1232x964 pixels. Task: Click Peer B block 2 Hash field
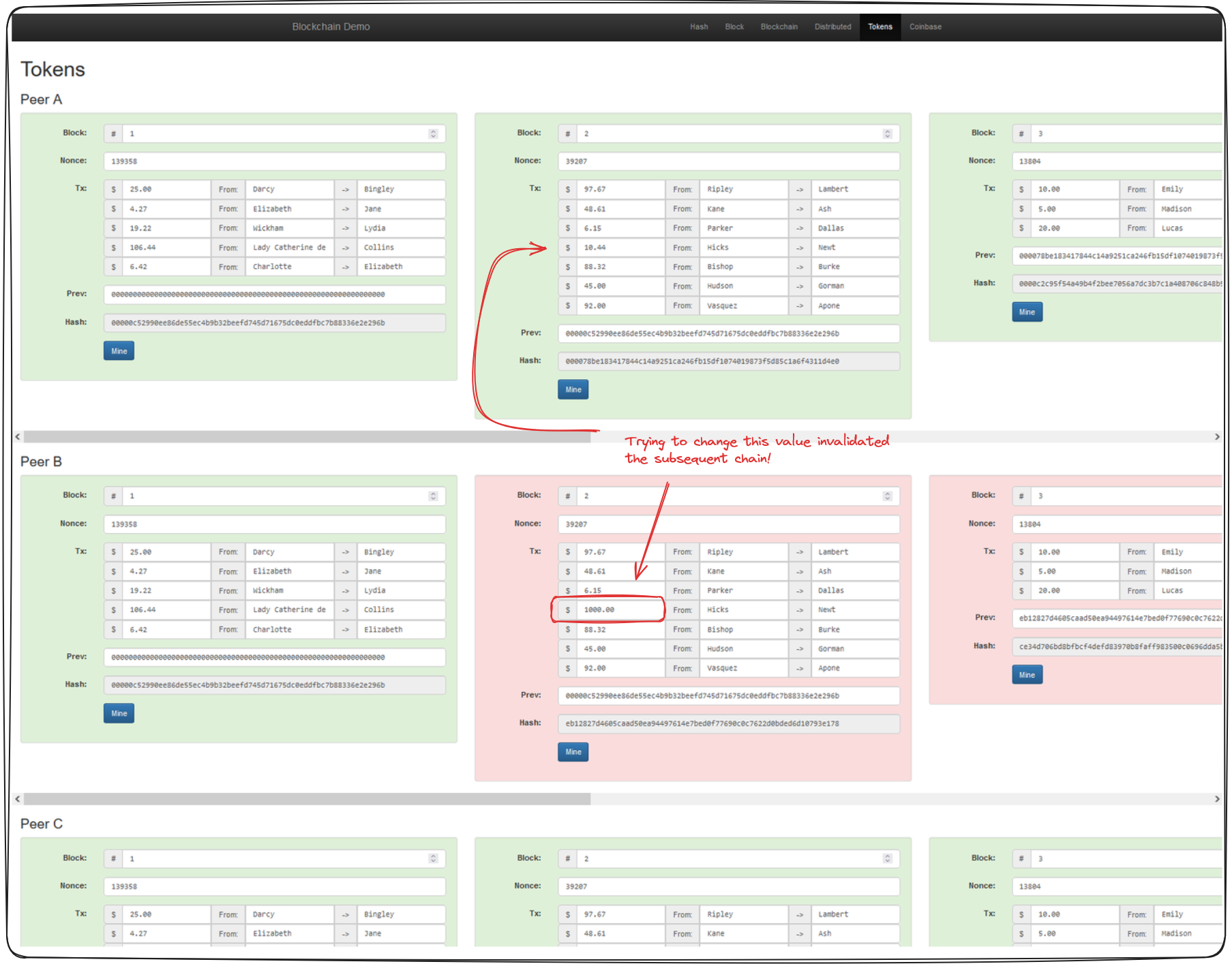(728, 724)
